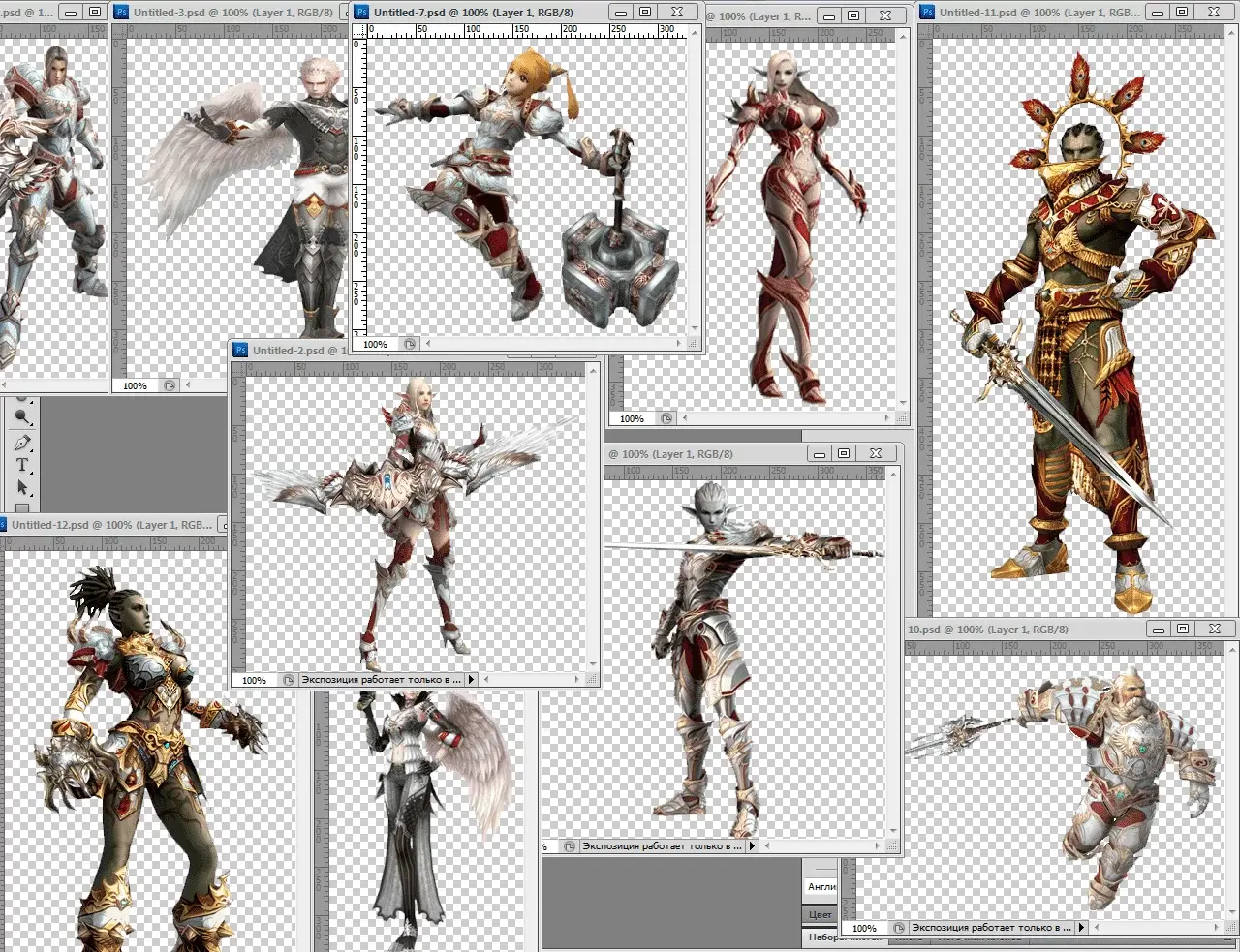Screen dimensions: 1240x952
Task: Activate the Untitled-3.psd document window
Action: point(232,13)
